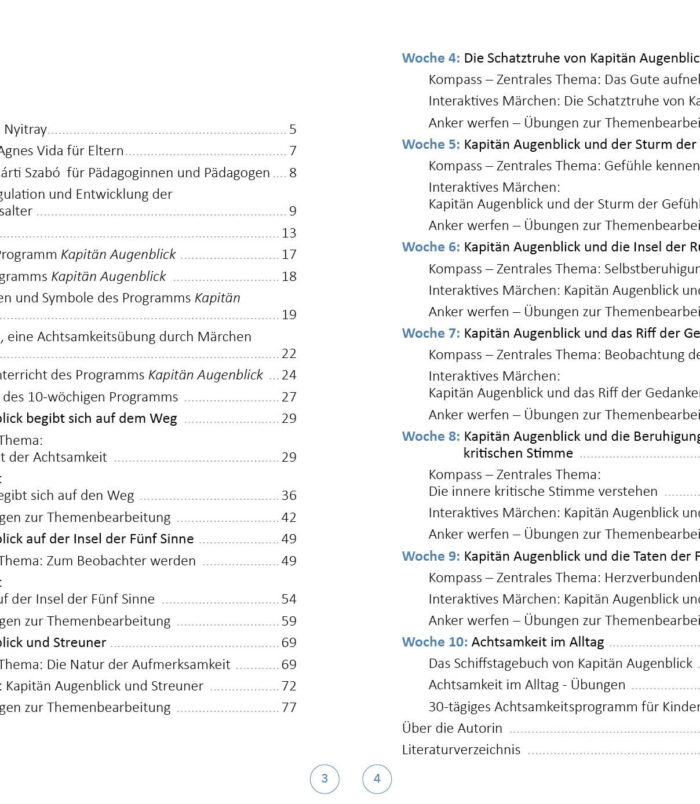The image size is (700, 804).
Task: Select Woche 8 chapter heading
Action: [x=550, y=436]
